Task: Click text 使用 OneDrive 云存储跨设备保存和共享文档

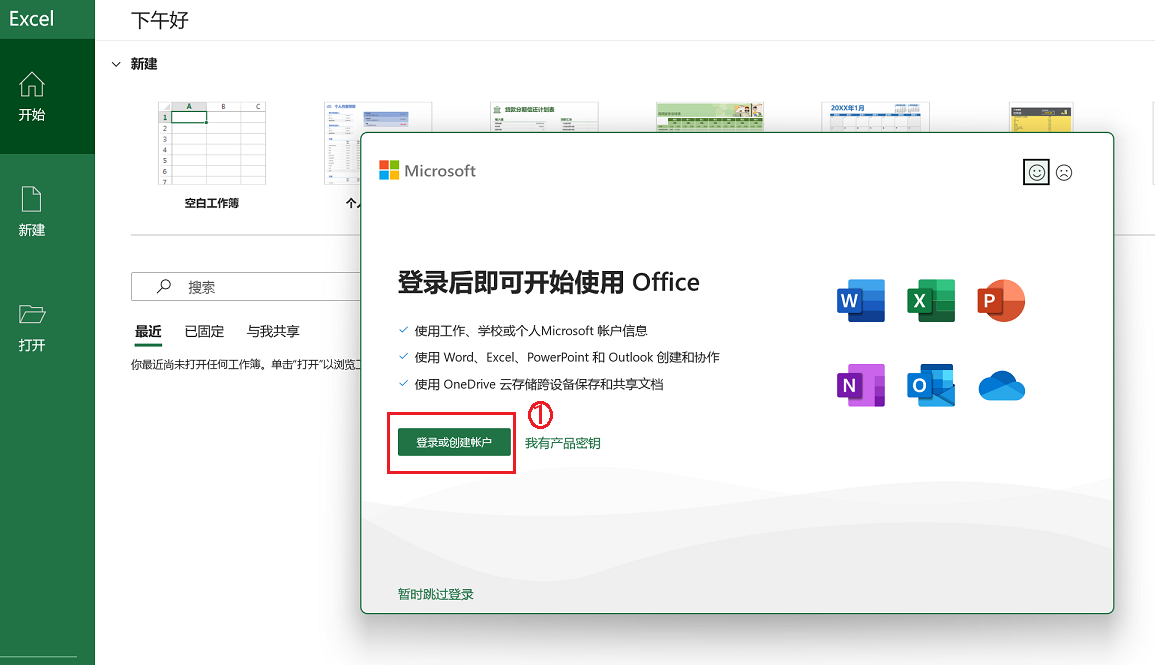Action: (538, 384)
